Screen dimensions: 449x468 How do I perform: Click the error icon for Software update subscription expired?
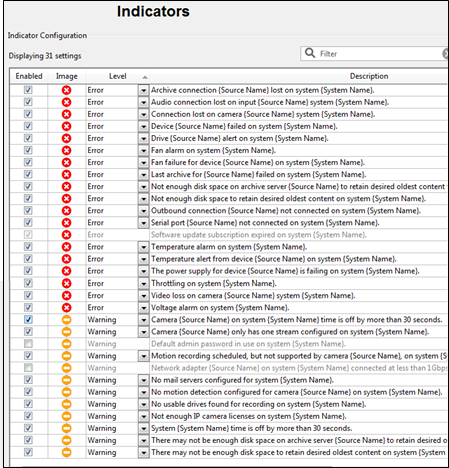pos(66,235)
